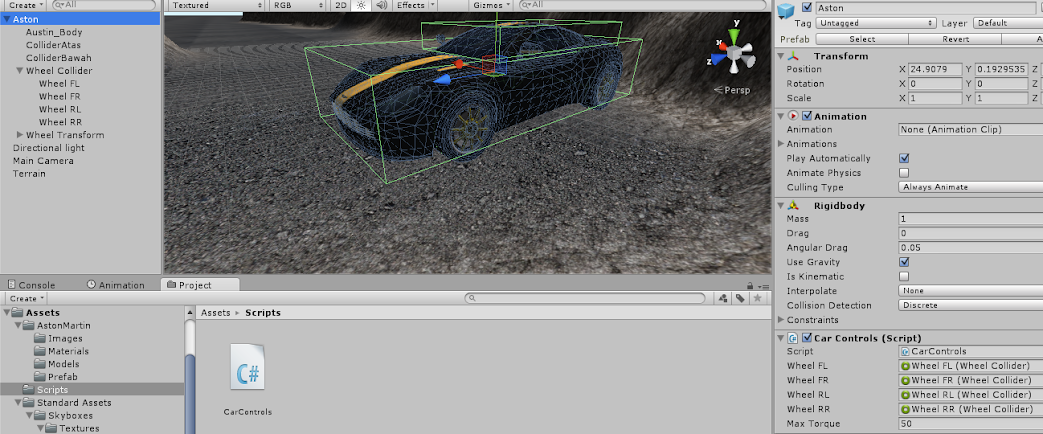The image size is (1043, 434).
Task: Click the Mass value input field
Action: point(969,218)
